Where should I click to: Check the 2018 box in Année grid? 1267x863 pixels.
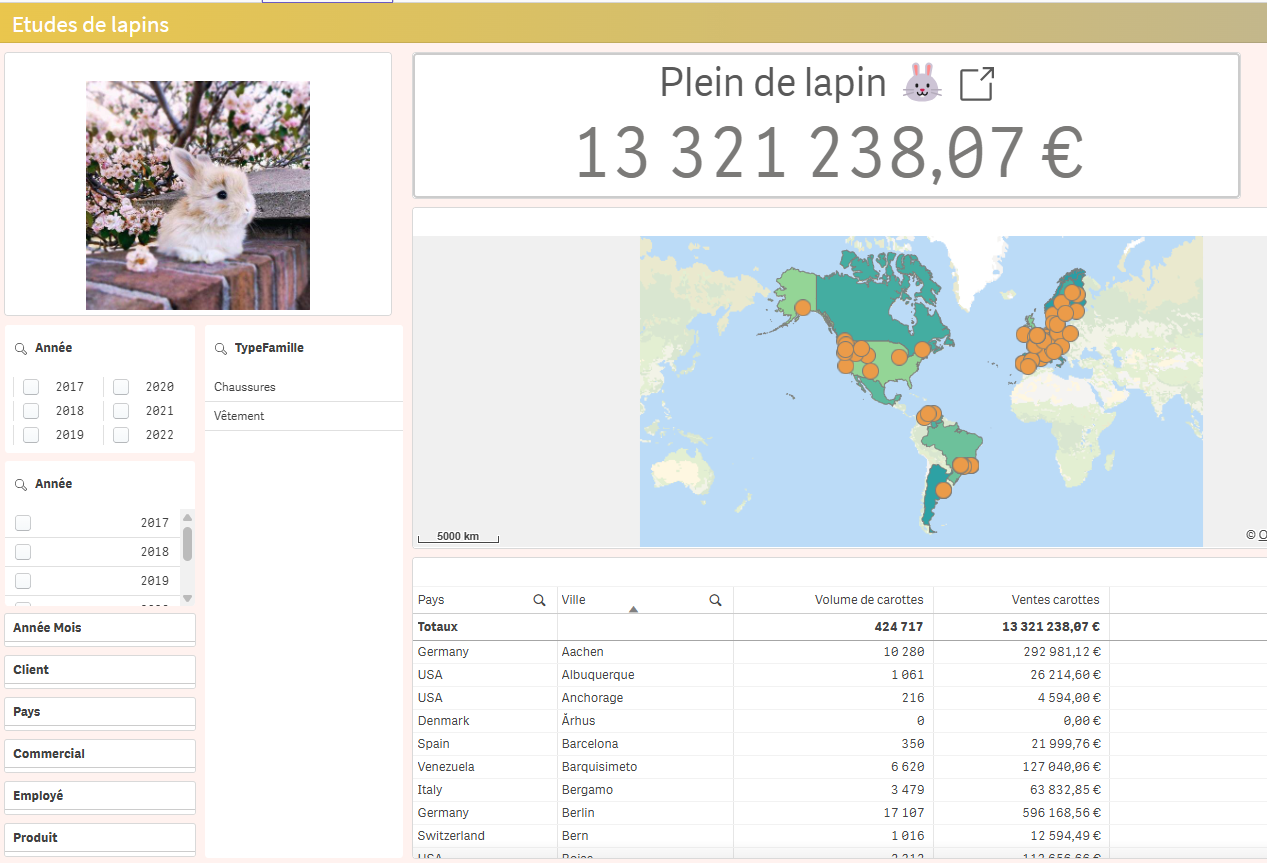point(31,411)
